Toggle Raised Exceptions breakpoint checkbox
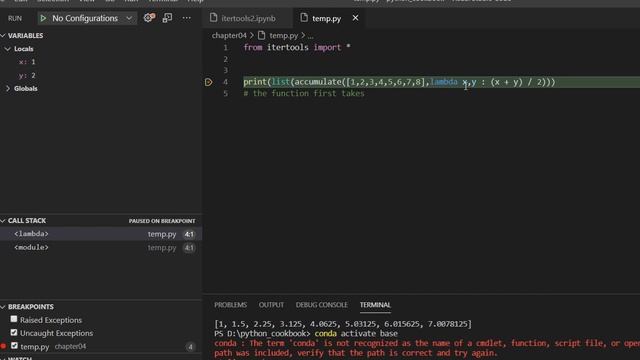This screenshot has height=360, width=640. [x=14, y=319]
